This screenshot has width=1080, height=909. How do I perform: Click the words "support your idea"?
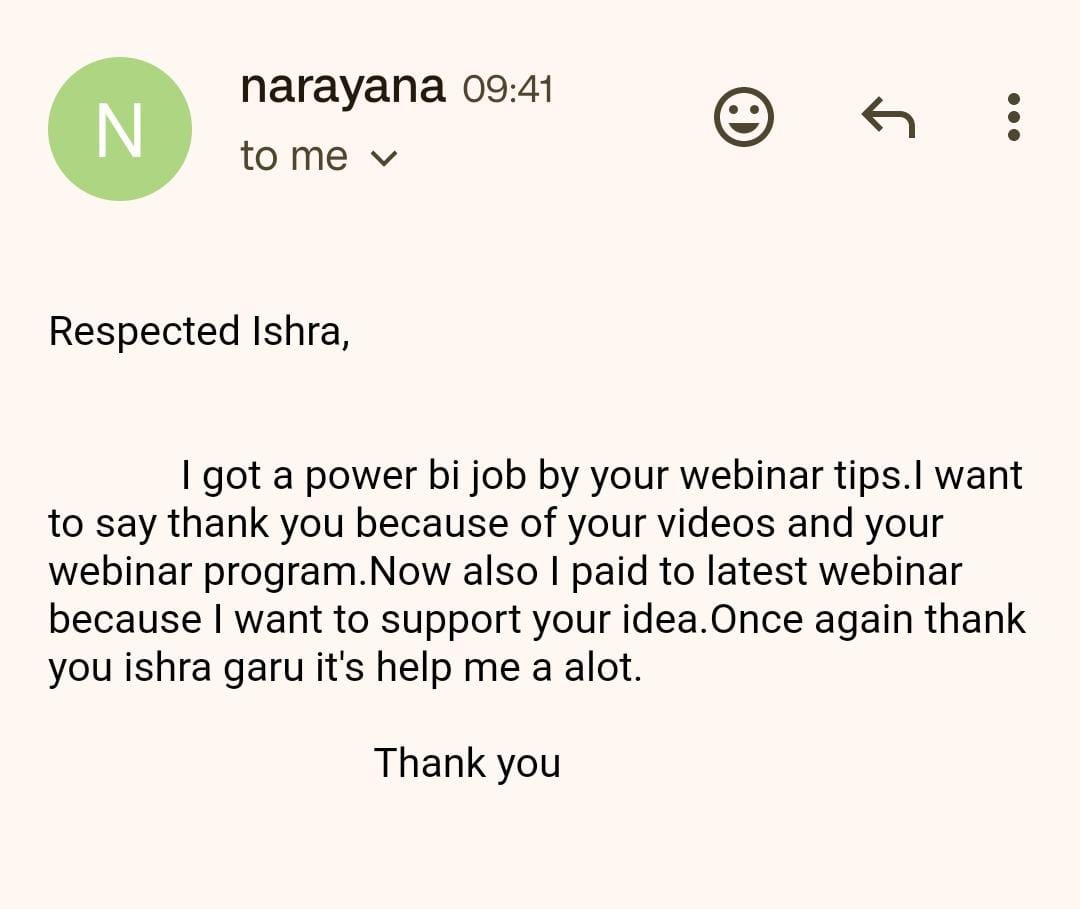click(545, 620)
